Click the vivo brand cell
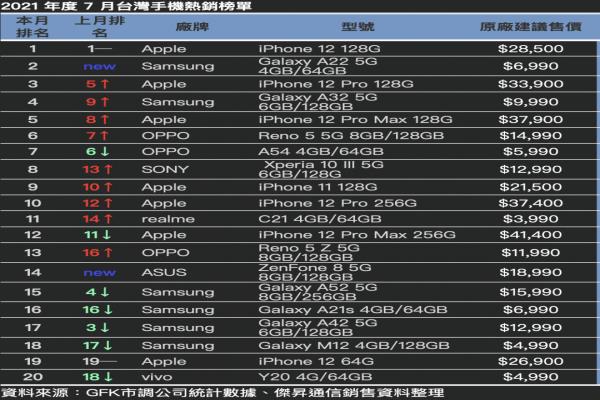Screen dimensions: 600x400 coord(157,377)
